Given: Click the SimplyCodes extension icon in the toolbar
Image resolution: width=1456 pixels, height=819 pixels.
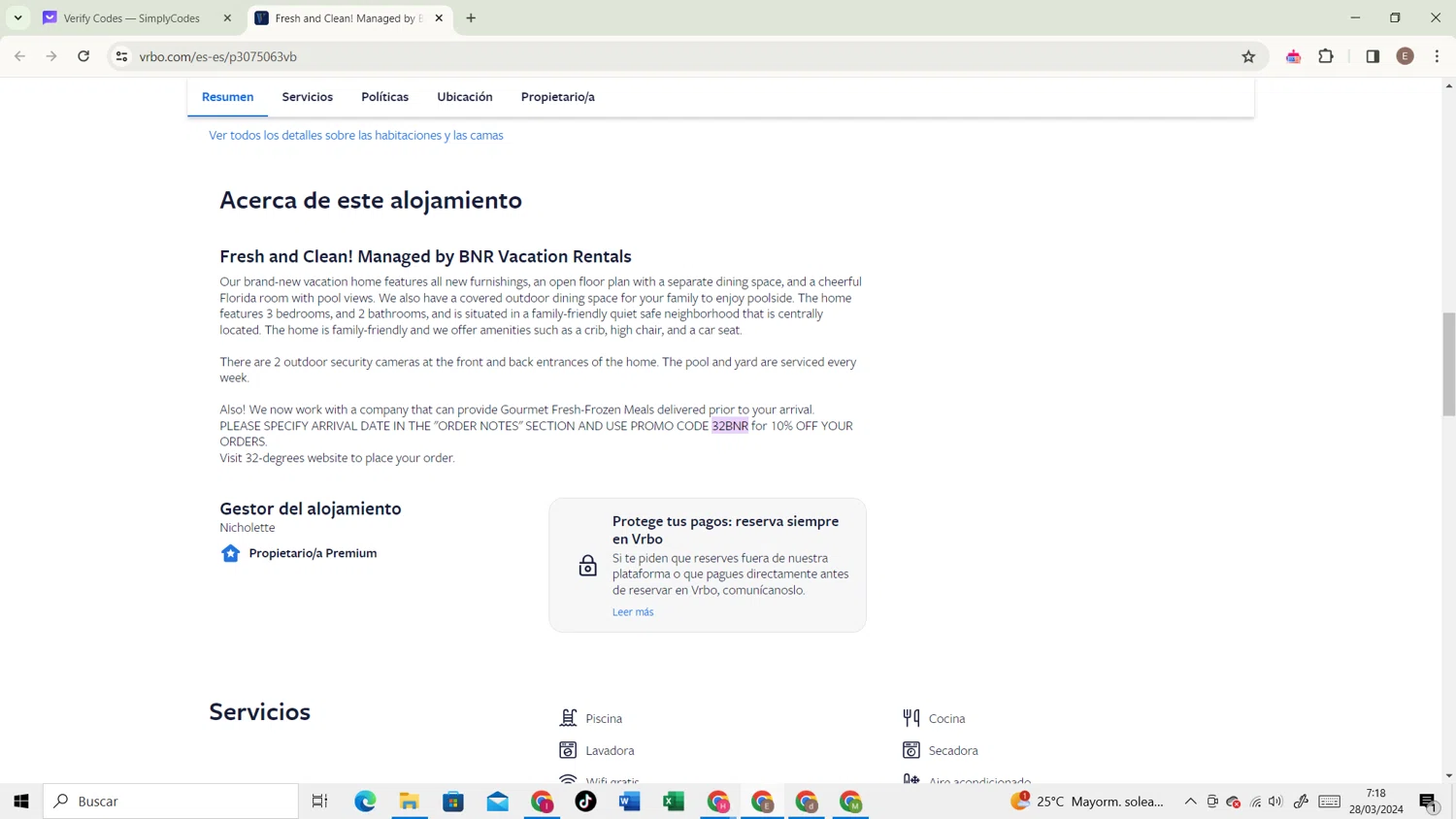Looking at the screenshot, I should click(1293, 56).
